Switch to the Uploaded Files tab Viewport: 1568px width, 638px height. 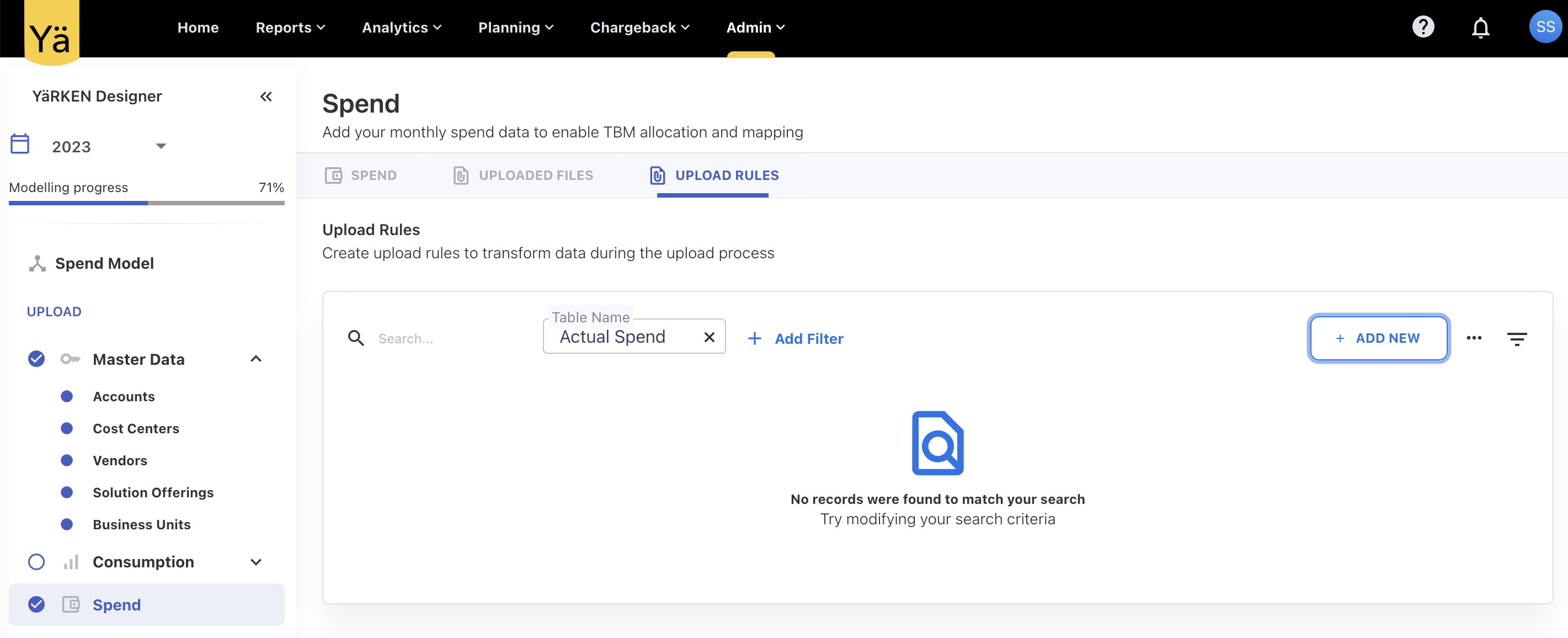524,176
